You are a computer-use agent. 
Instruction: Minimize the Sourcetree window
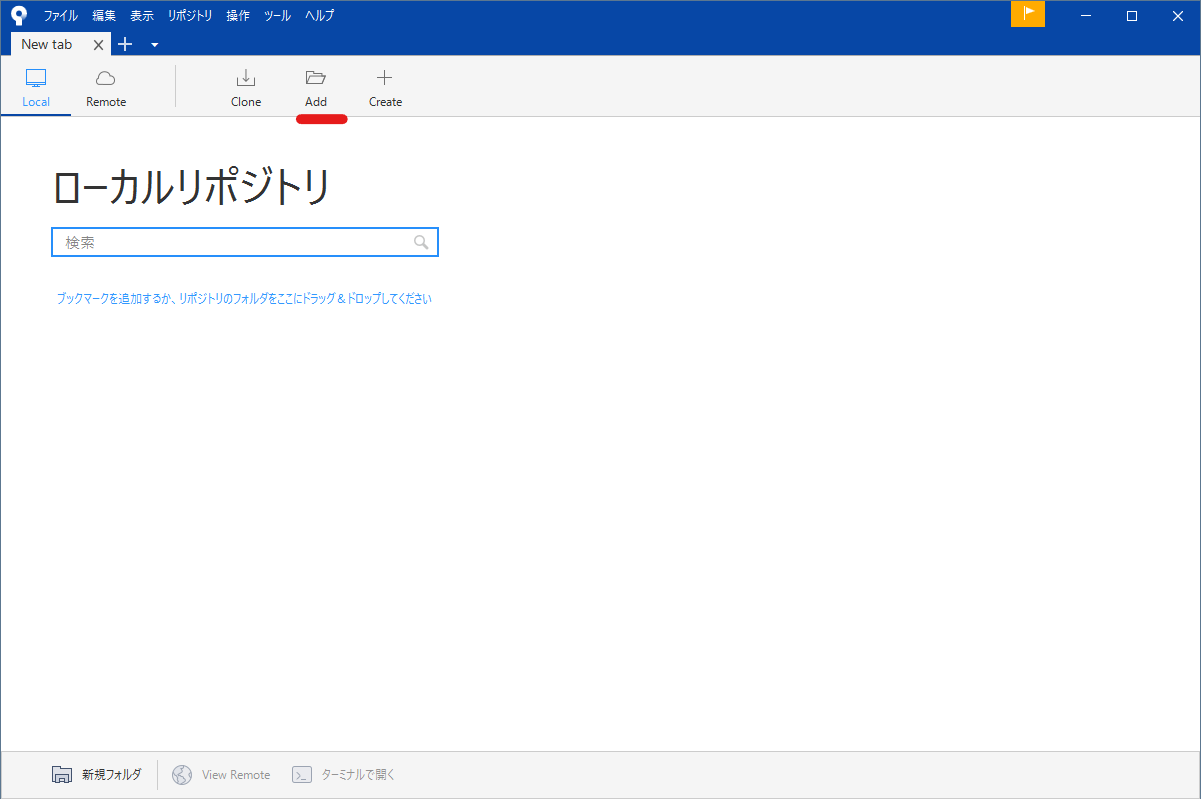point(1087,15)
